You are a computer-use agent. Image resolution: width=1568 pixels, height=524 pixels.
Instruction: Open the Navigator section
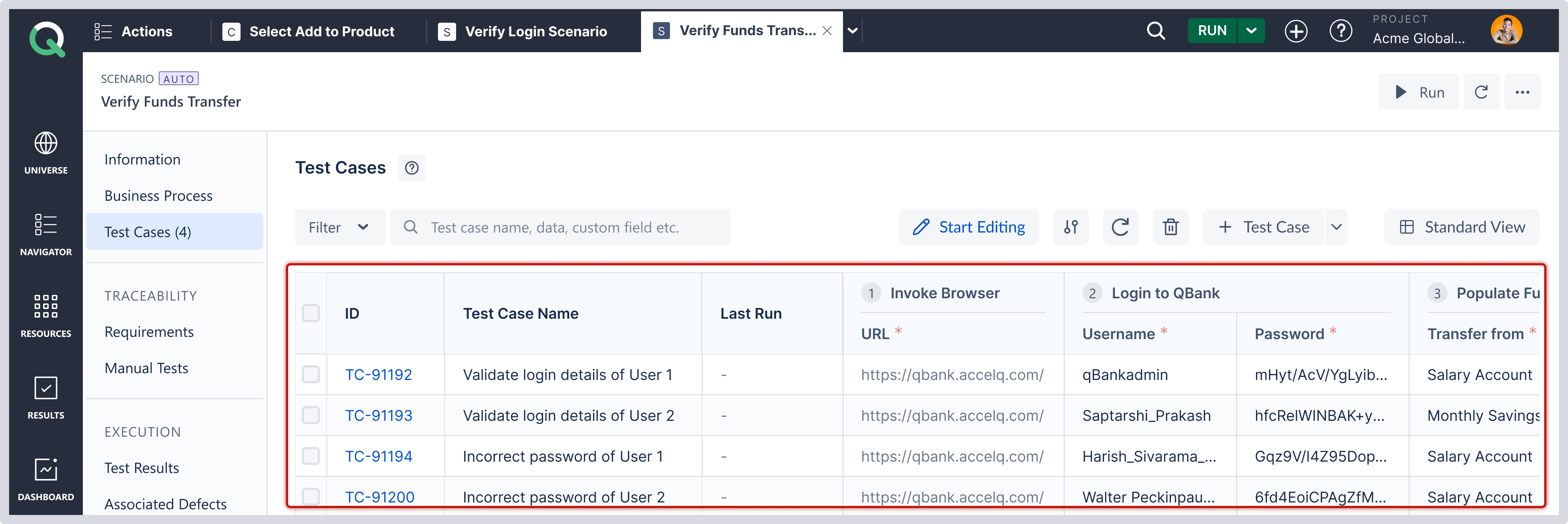coord(46,234)
